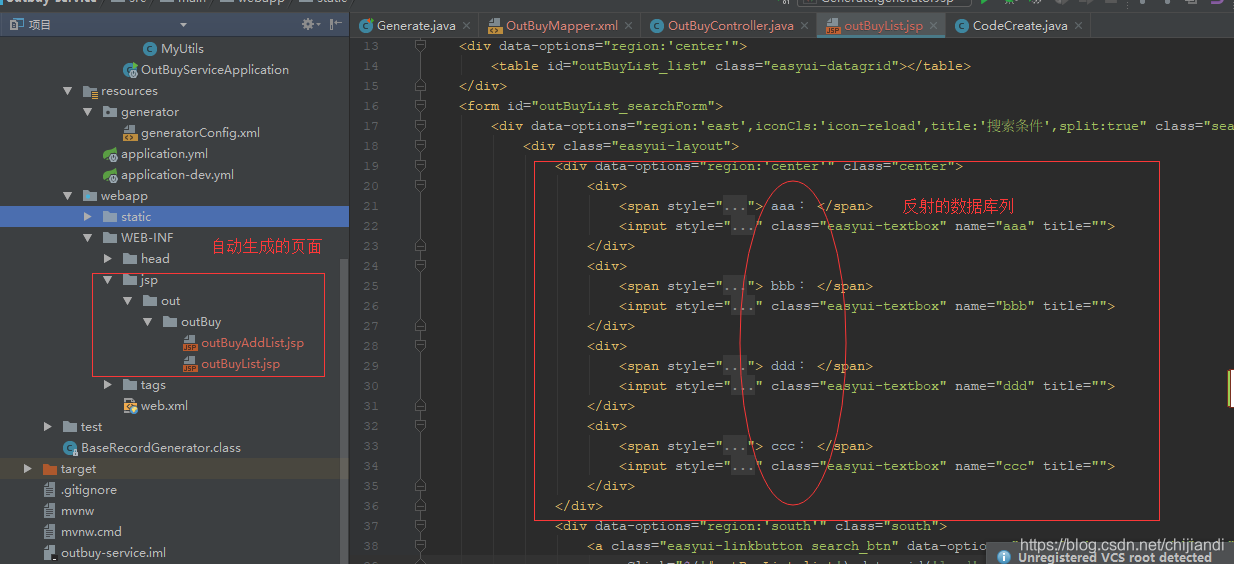The image size is (1234, 564).
Task: Expand the static folder
Action: tap(89, 217)
